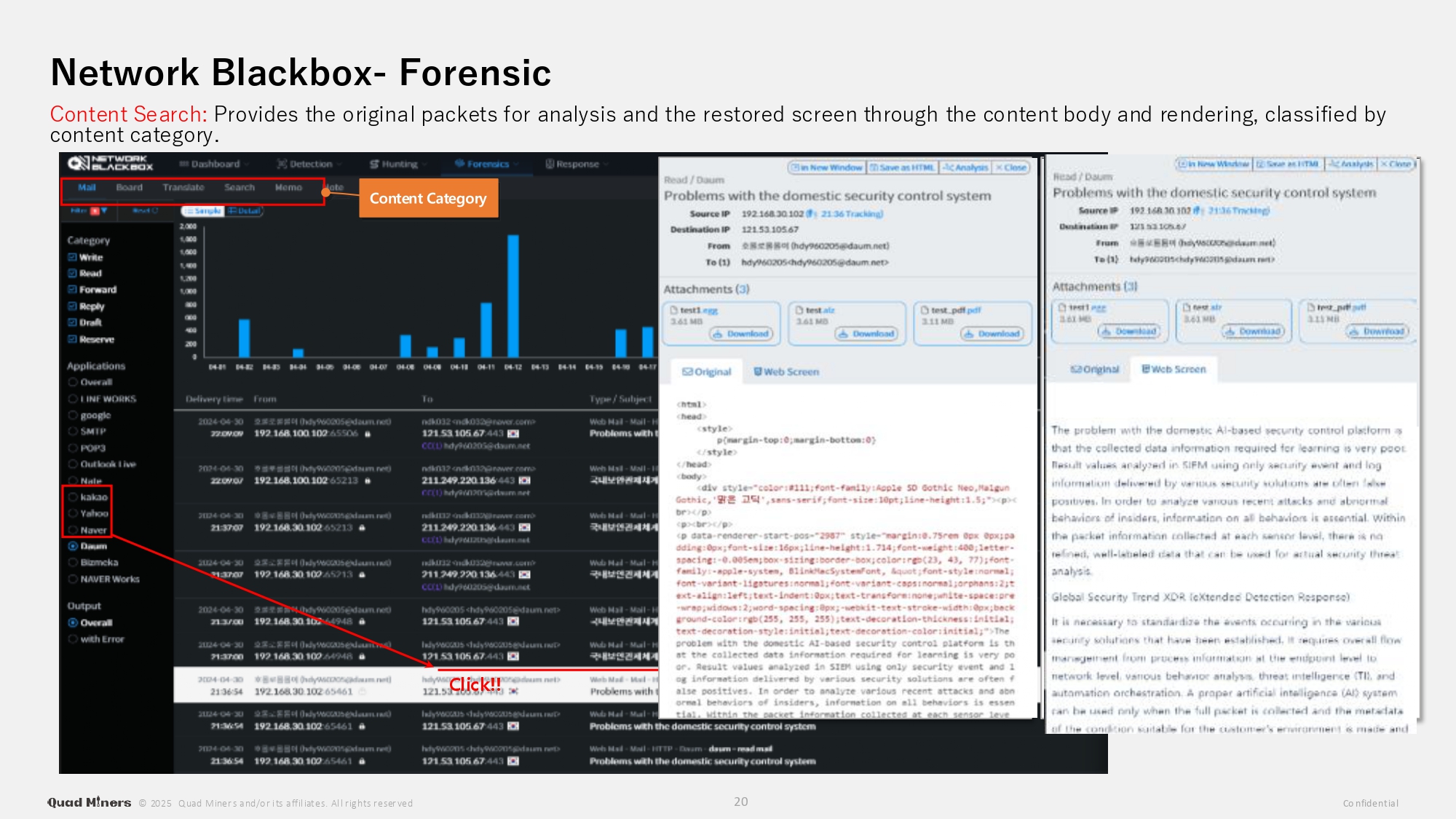The image size is (1456, 819).
Task: Download the test_pdf.pdf attachment
Action: click(x=992, y=334)
